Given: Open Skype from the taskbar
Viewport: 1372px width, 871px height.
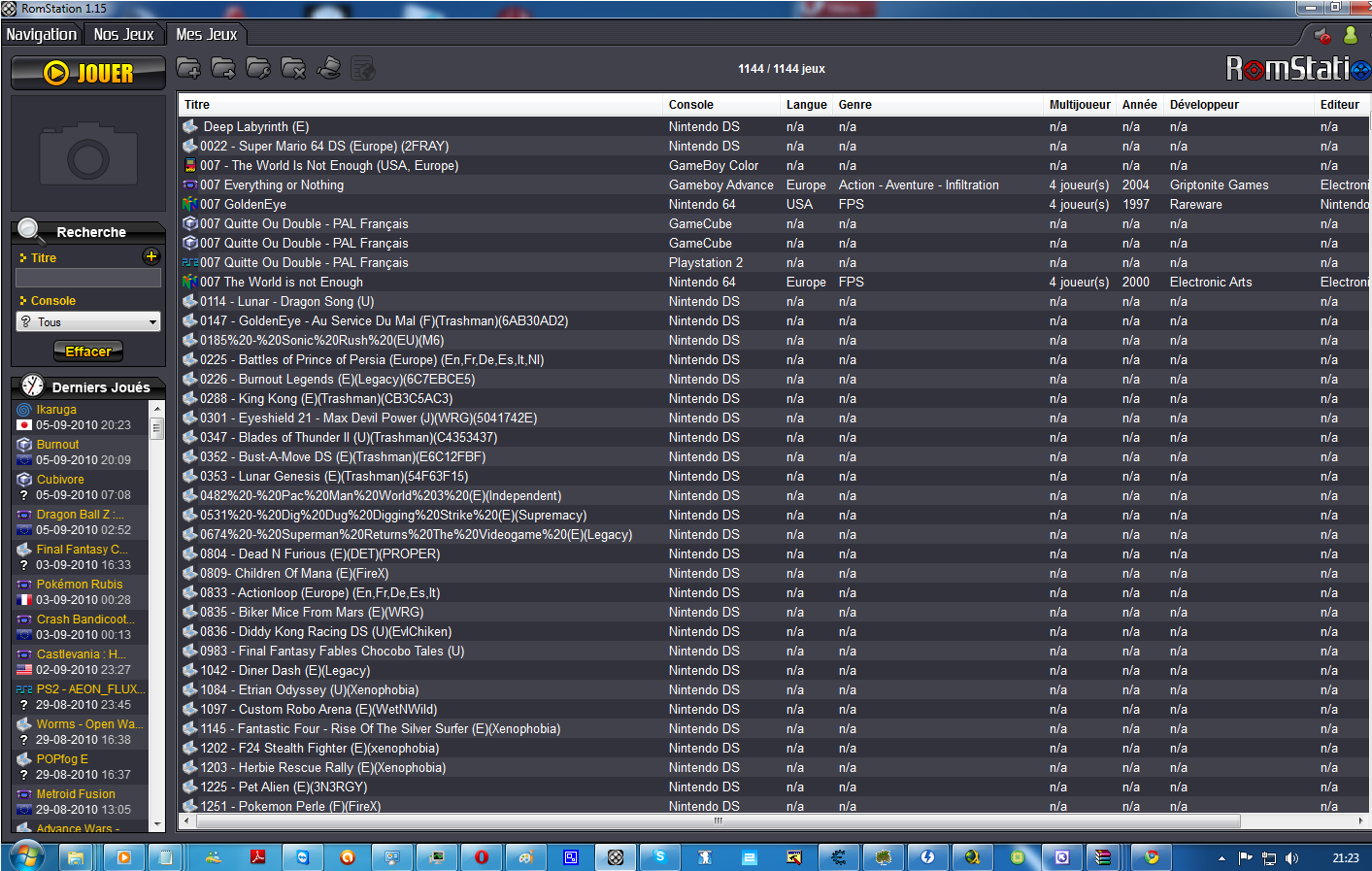Looking at the screenshot, I should tap(660, 857).
